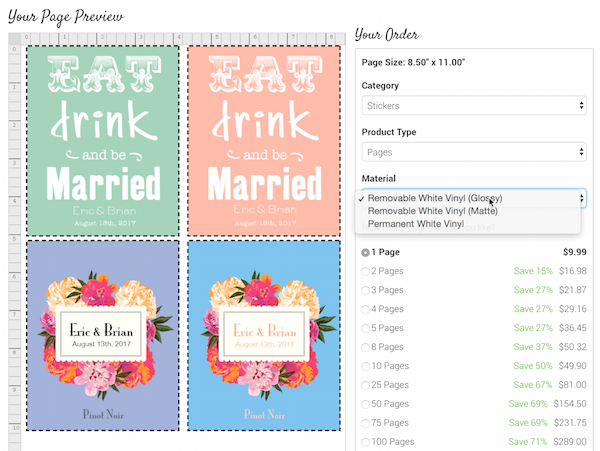Click the horizontal ruler above page preview

[x=180, y=37]
